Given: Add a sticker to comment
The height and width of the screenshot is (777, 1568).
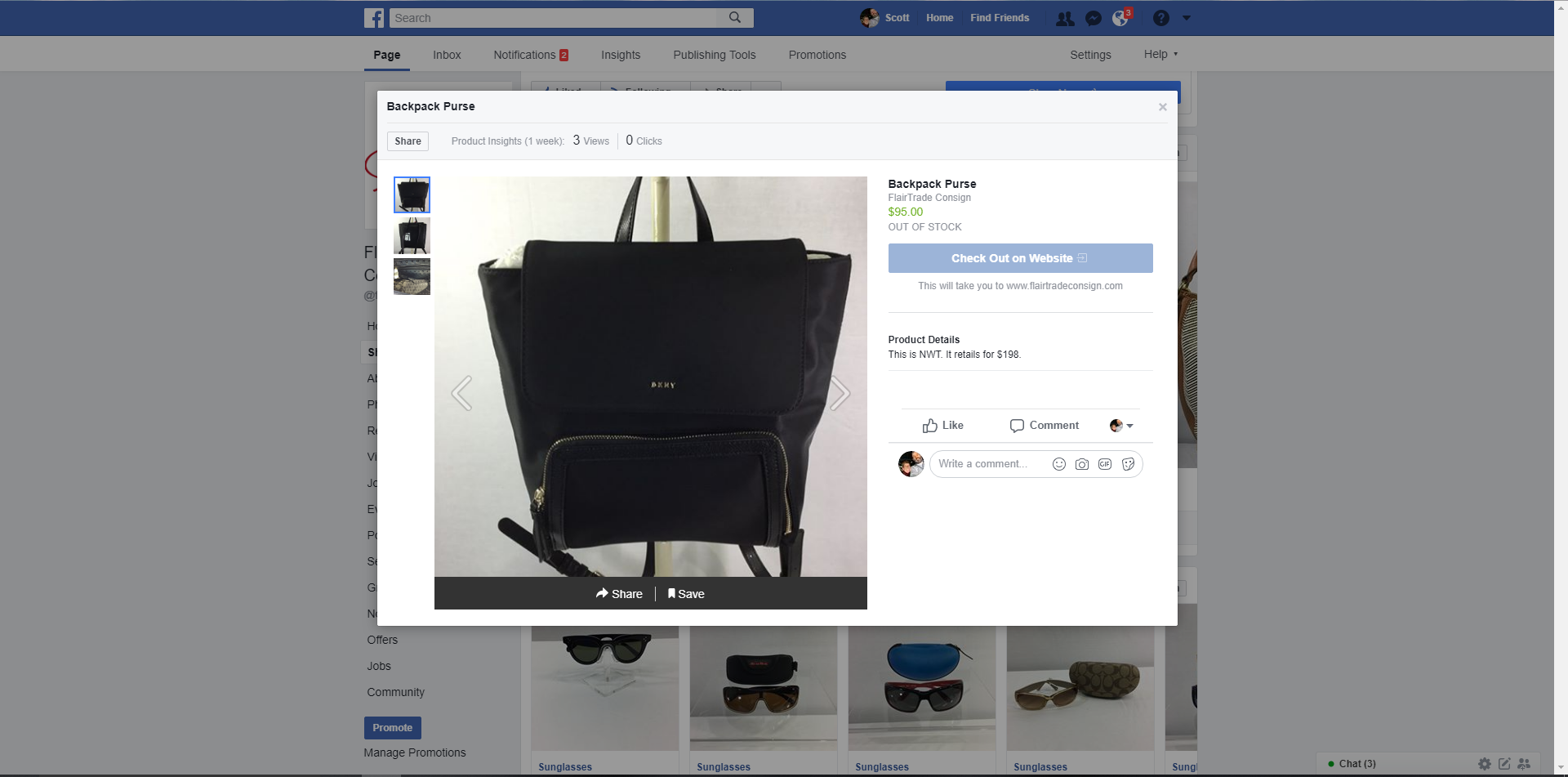Looking at the screenshot, I should [1128, 464].
